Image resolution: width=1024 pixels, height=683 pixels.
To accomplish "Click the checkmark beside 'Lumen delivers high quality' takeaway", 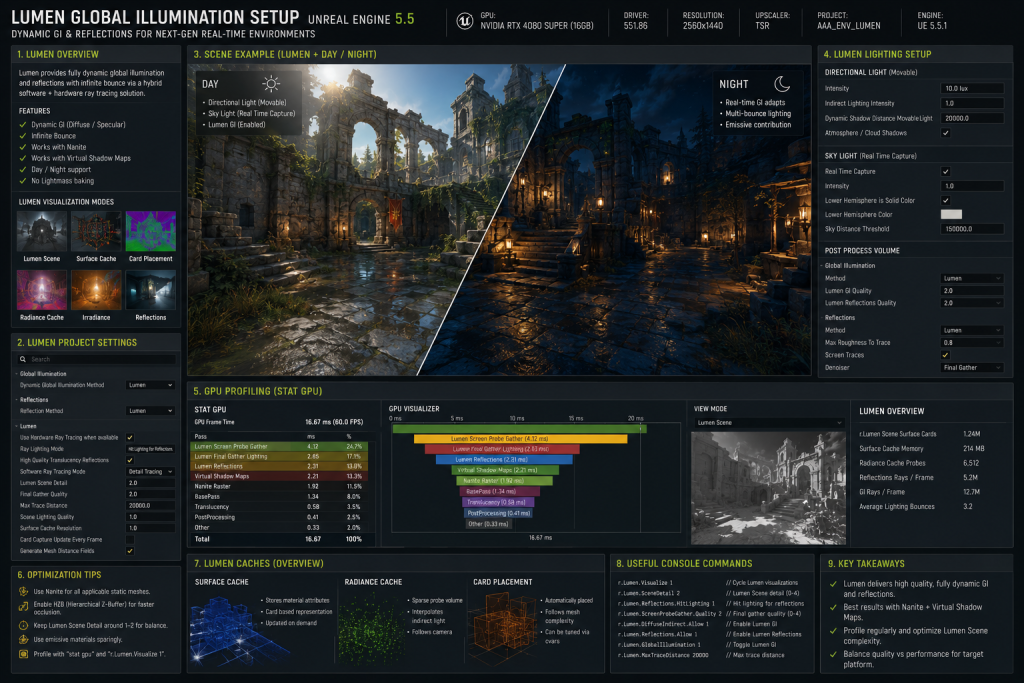I will (833, 584).
